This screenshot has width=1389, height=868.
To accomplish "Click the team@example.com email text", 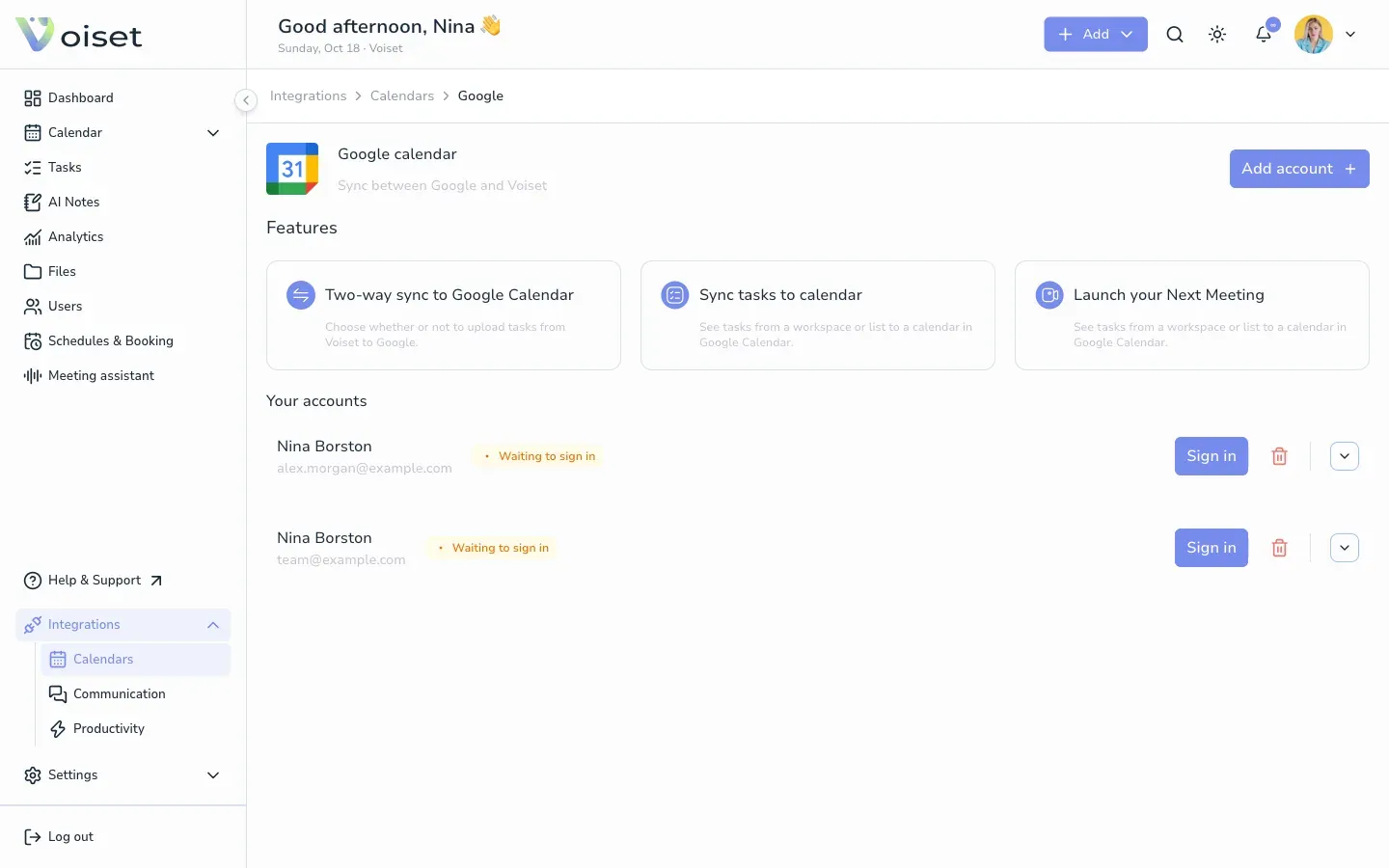I will pos(341,560).
